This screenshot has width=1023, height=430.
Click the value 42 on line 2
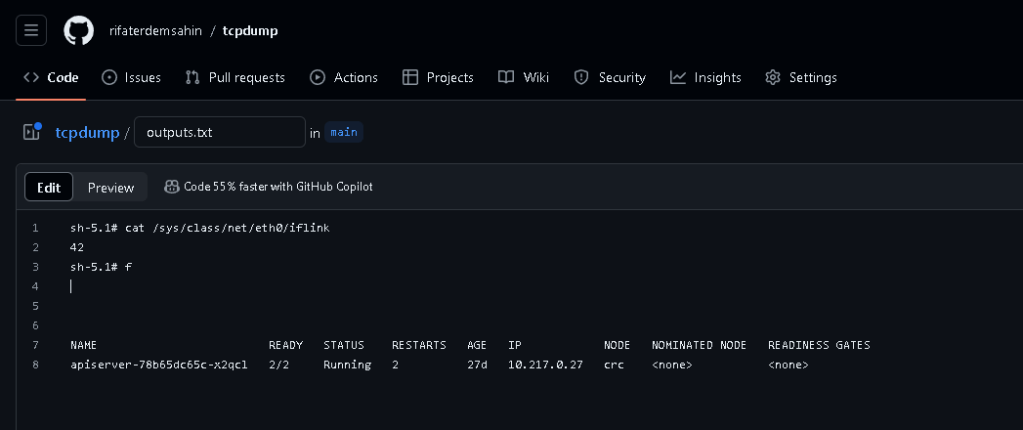click(x=77, y=247)
